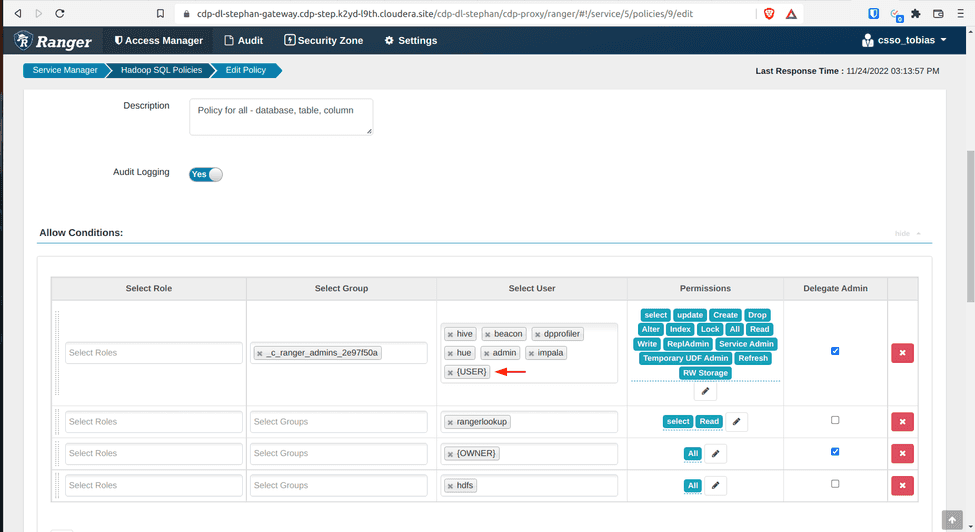Screen dimensions: 975x532
Task: Delete the first allow condition row
Action: point(902,353)
